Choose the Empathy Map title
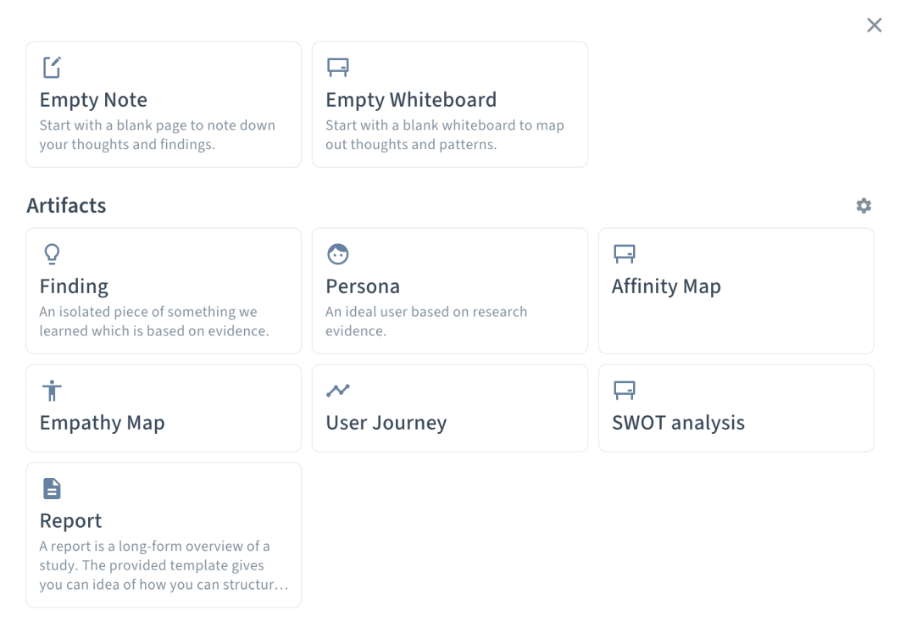Screen dimensions: 900x633 coord(102,422)
